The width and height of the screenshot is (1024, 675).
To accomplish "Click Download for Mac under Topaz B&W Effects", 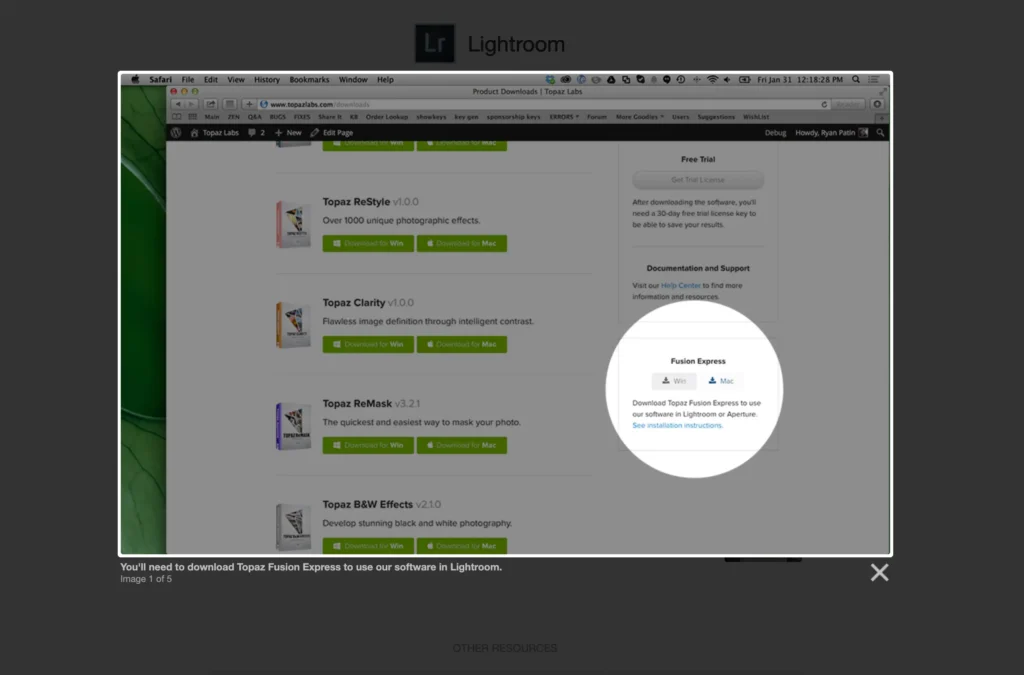I will pyautogui.click(x=462, y=546).
